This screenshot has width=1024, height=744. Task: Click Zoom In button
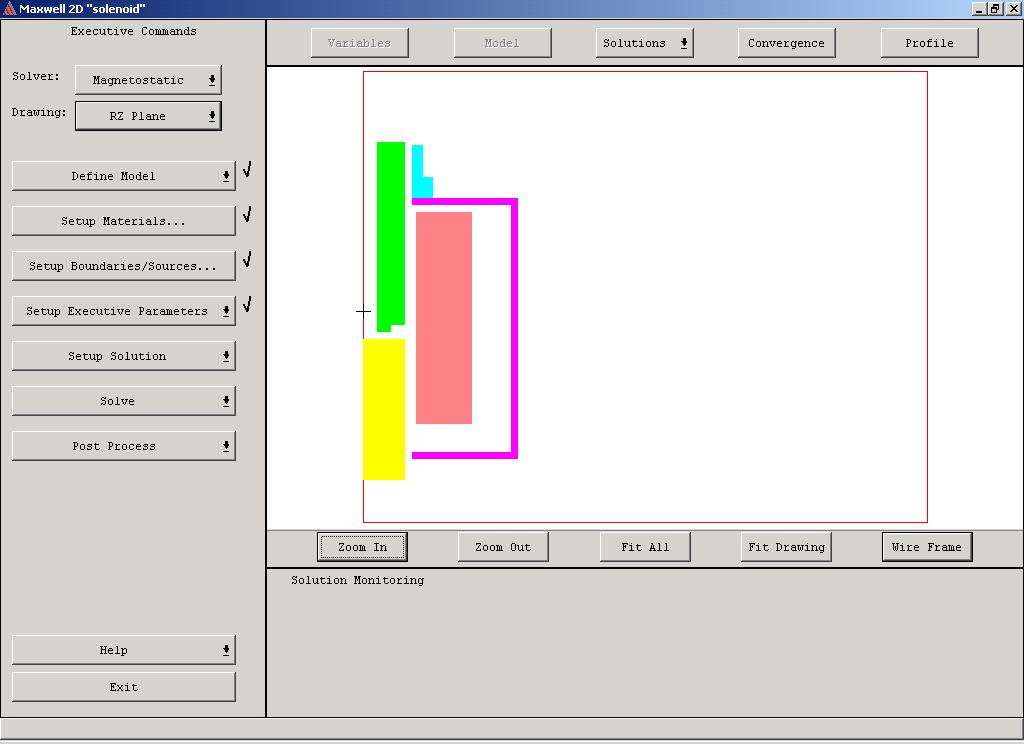click(362, 547)
